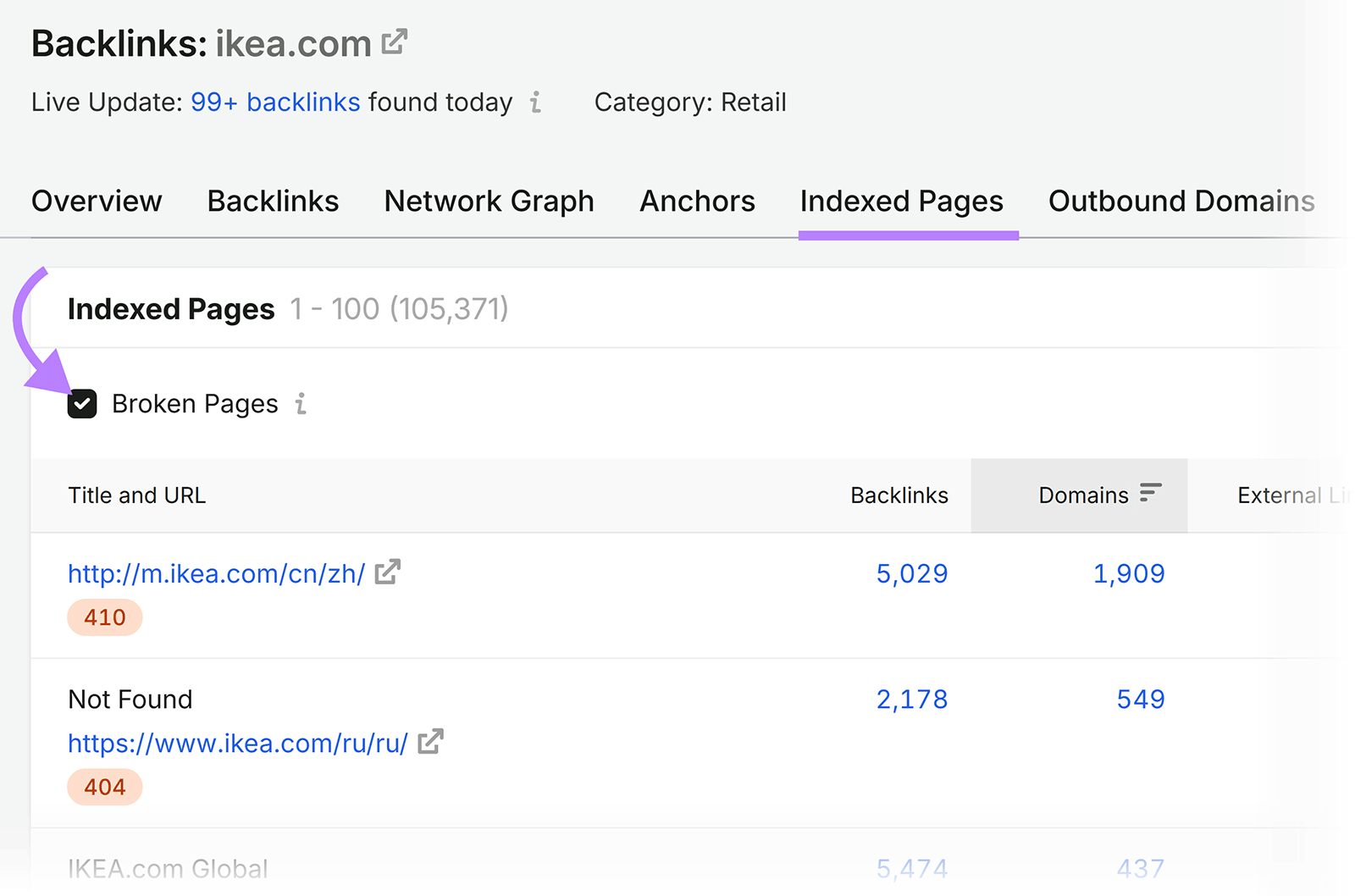The width and height of the screenshot is (1355, 896).
Task: Click the IKEA.com Global row title
Action: pyautogui.click(x=168, y=869)
